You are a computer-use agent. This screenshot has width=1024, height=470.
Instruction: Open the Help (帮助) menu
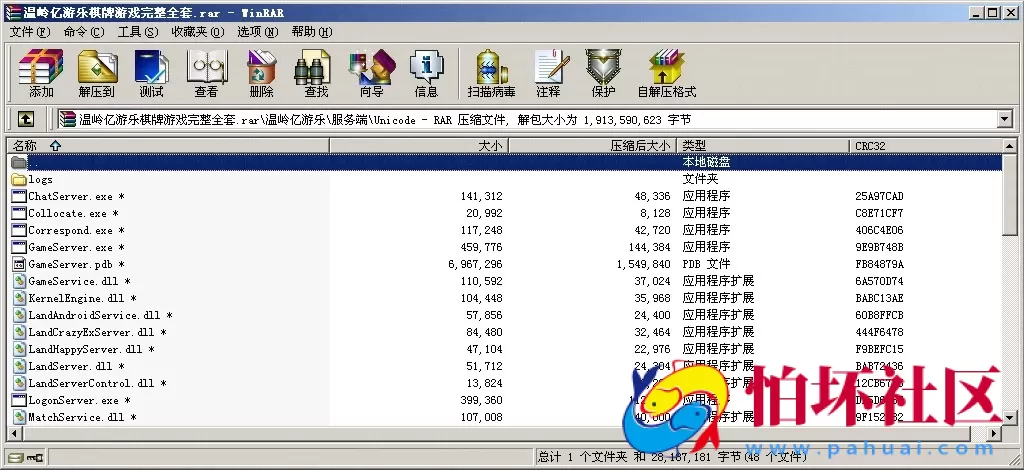[312, 32]
